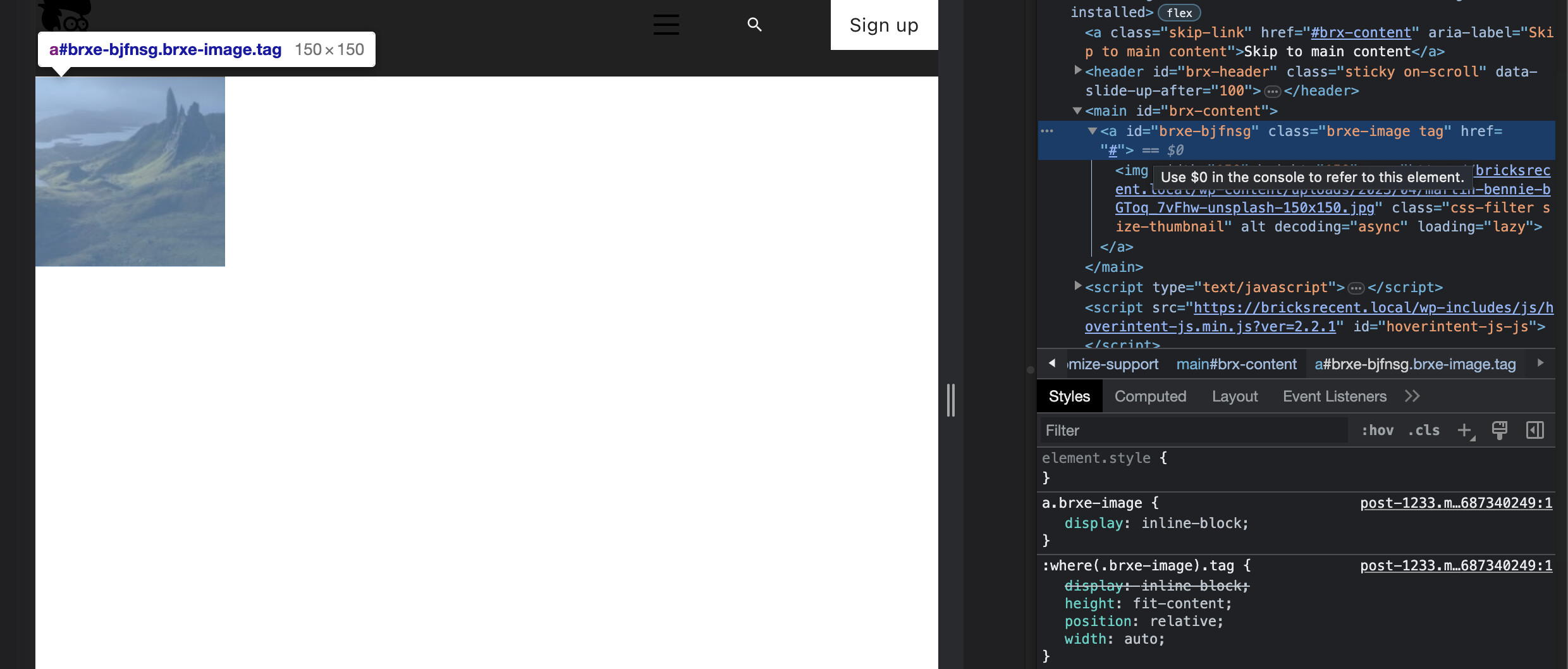1568x669 pixels.
Task: Select a#brxe-bjfnsg.brxe-image.tag breadcrumb
Action: (x=1415, y=364)
